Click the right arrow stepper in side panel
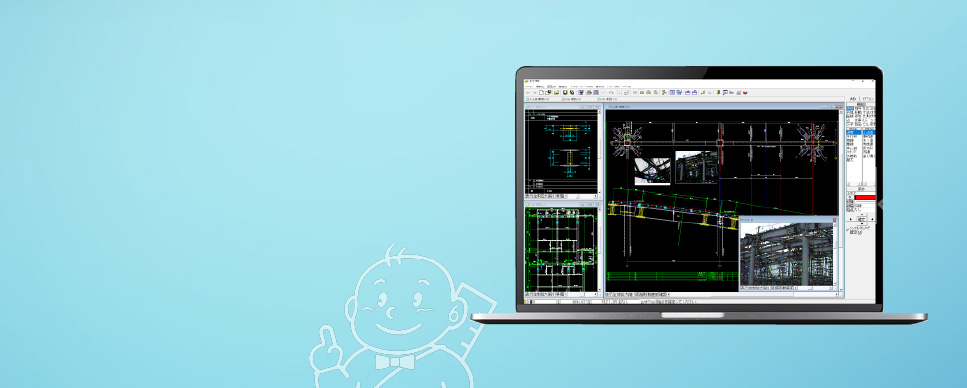The image size is (967, 388). (x=871, y=219)
